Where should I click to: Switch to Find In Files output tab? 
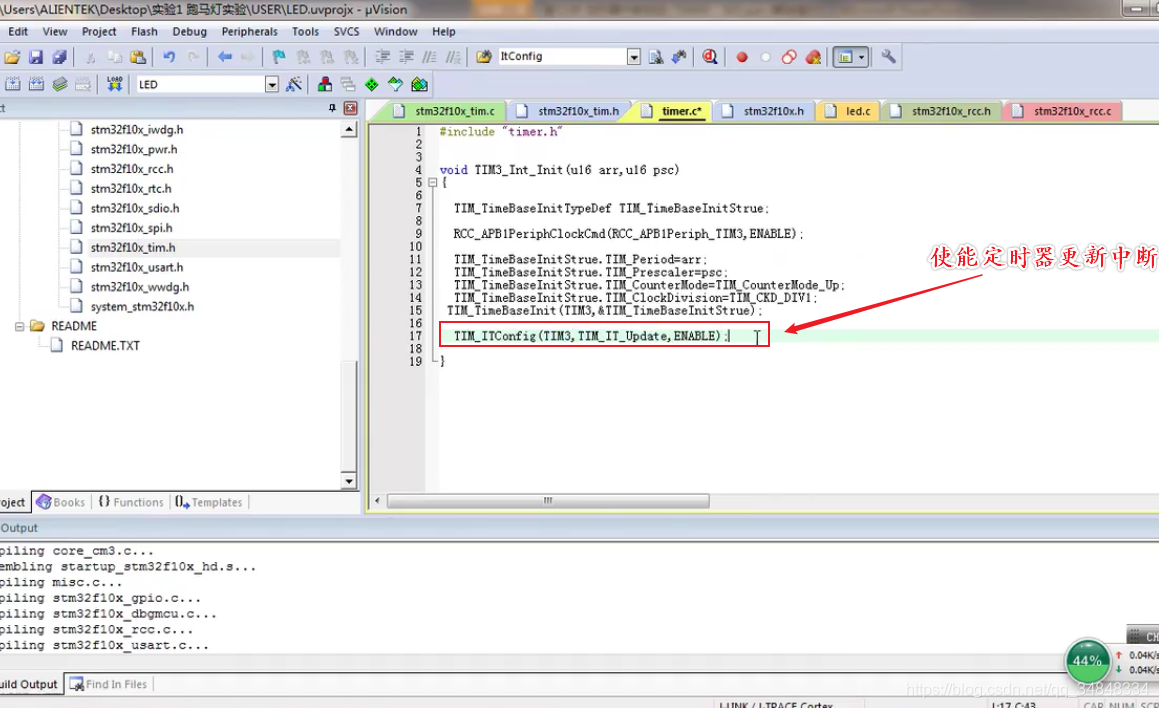pyautogui.click(x=109, y=684)
